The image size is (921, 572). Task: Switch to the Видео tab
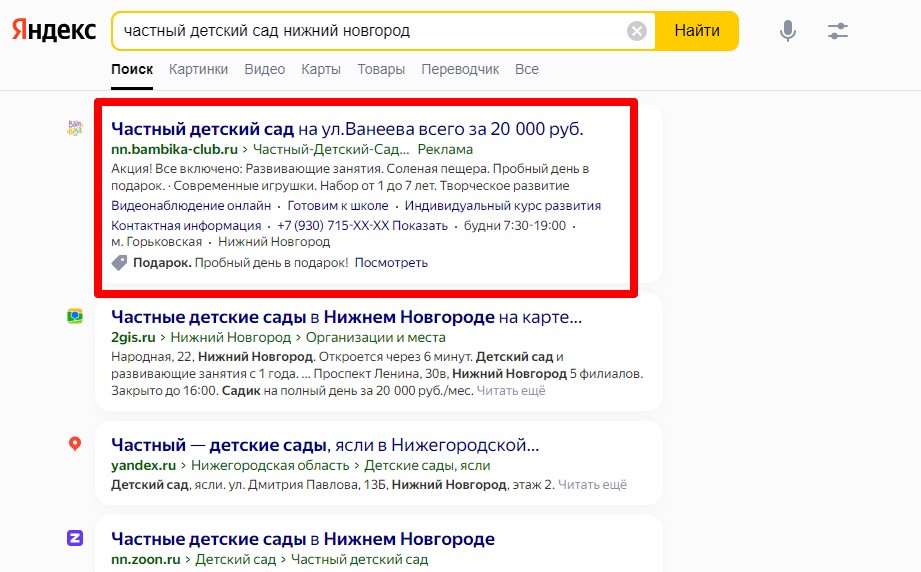265,69
